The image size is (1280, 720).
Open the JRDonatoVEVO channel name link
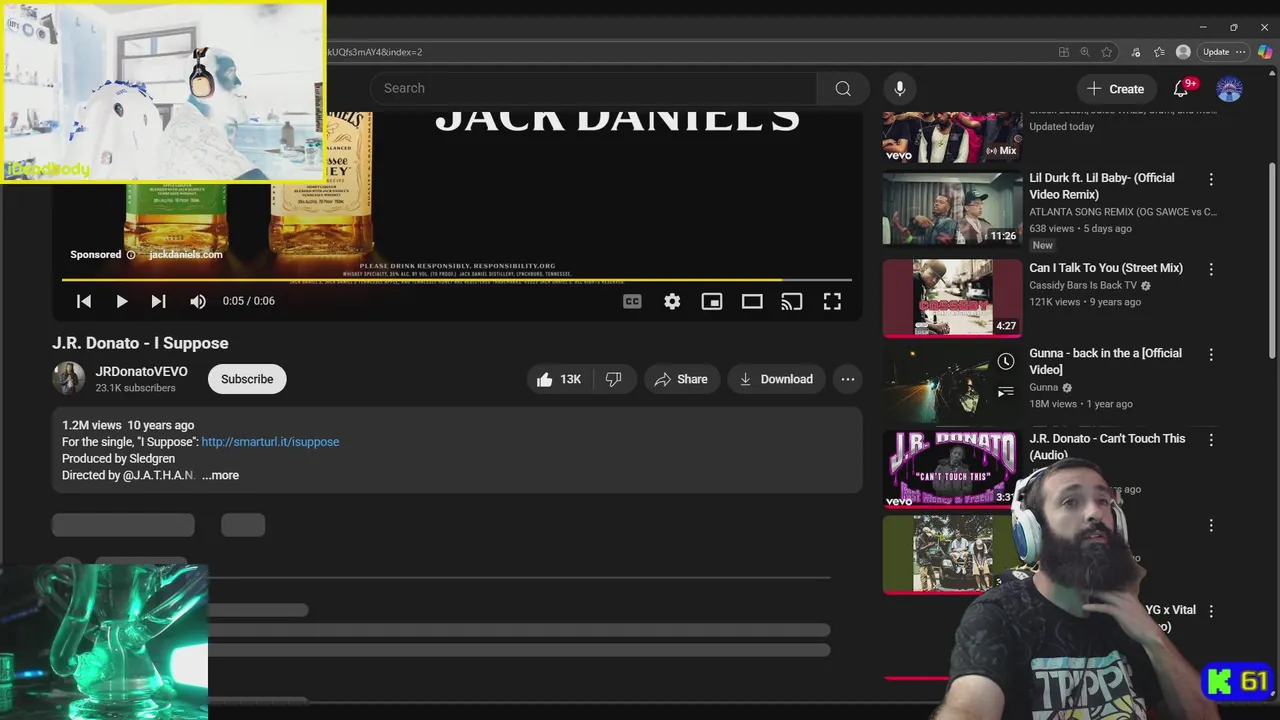click(141, 371)
